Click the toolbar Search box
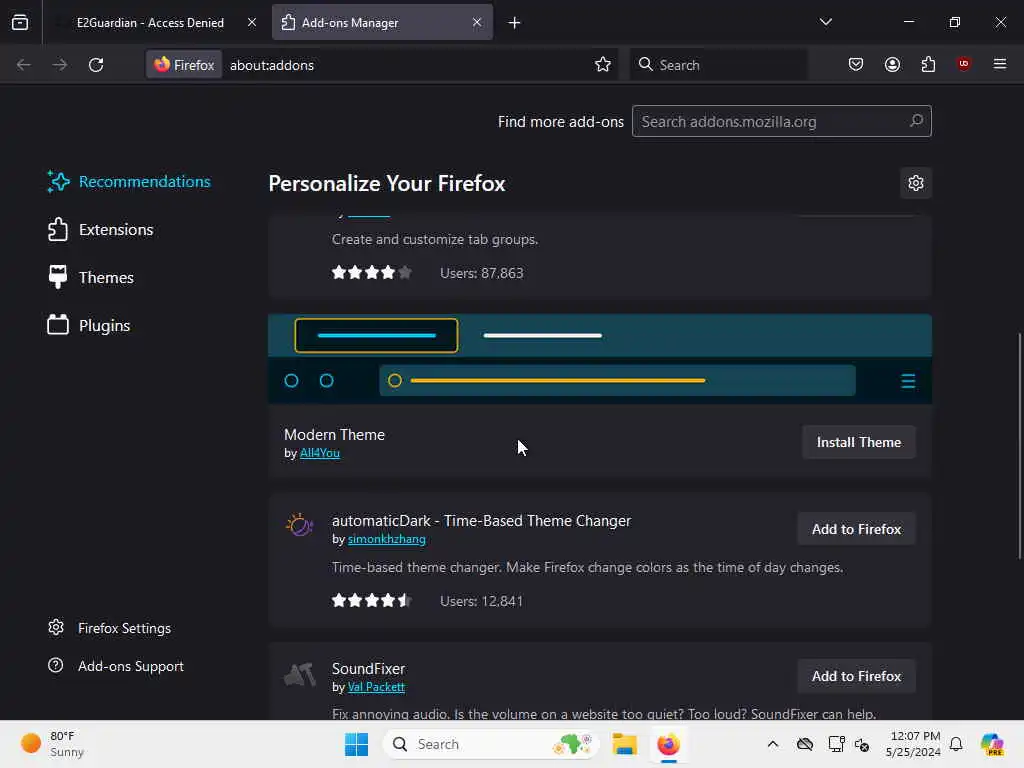The width and height of the screenshot is (1024, 768). pos(718,65)
